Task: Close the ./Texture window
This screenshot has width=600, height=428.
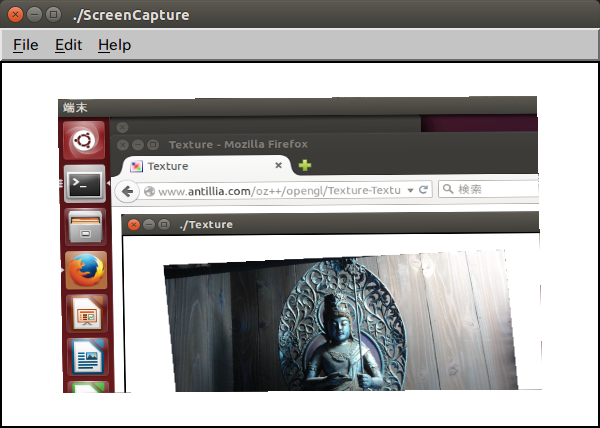Action: coord(133,225)
